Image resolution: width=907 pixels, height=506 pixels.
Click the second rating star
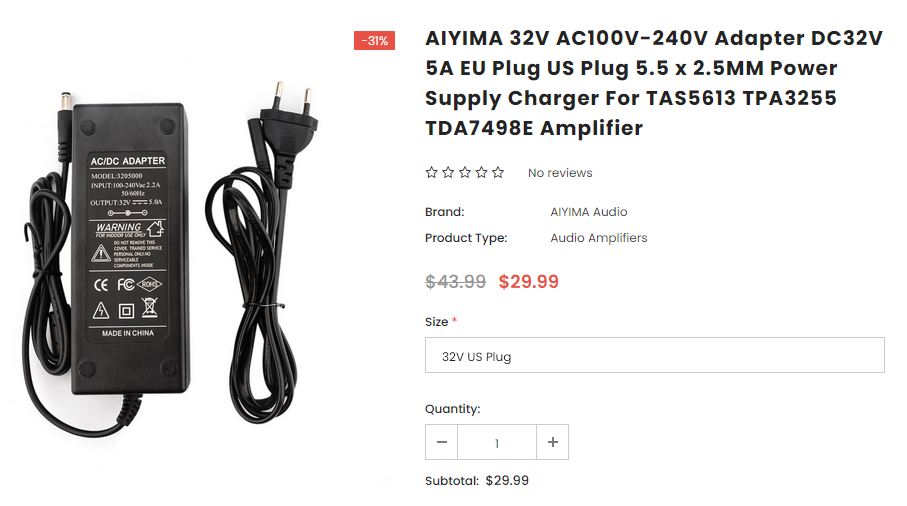coord(448,172)
